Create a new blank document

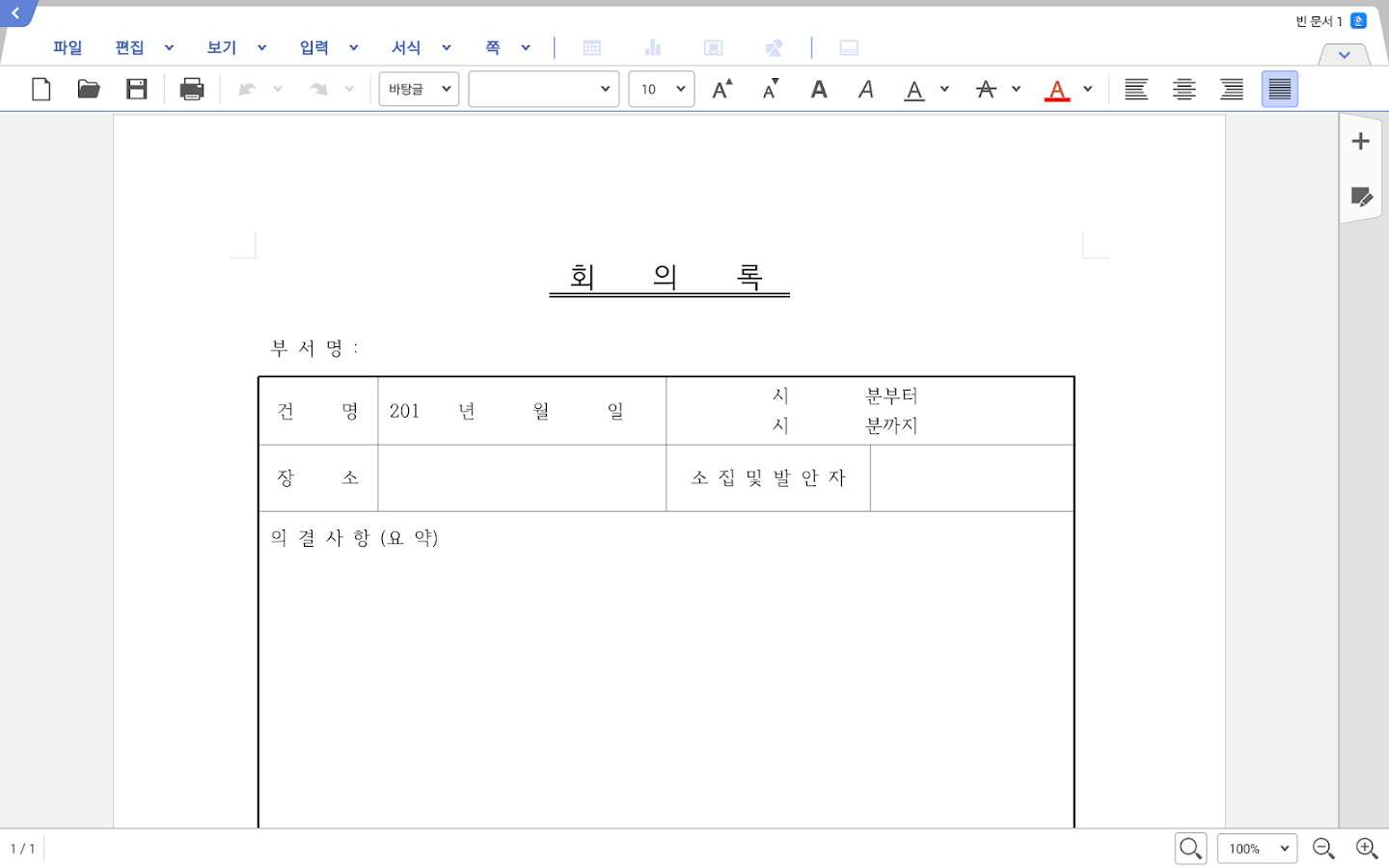coord(41,89)
